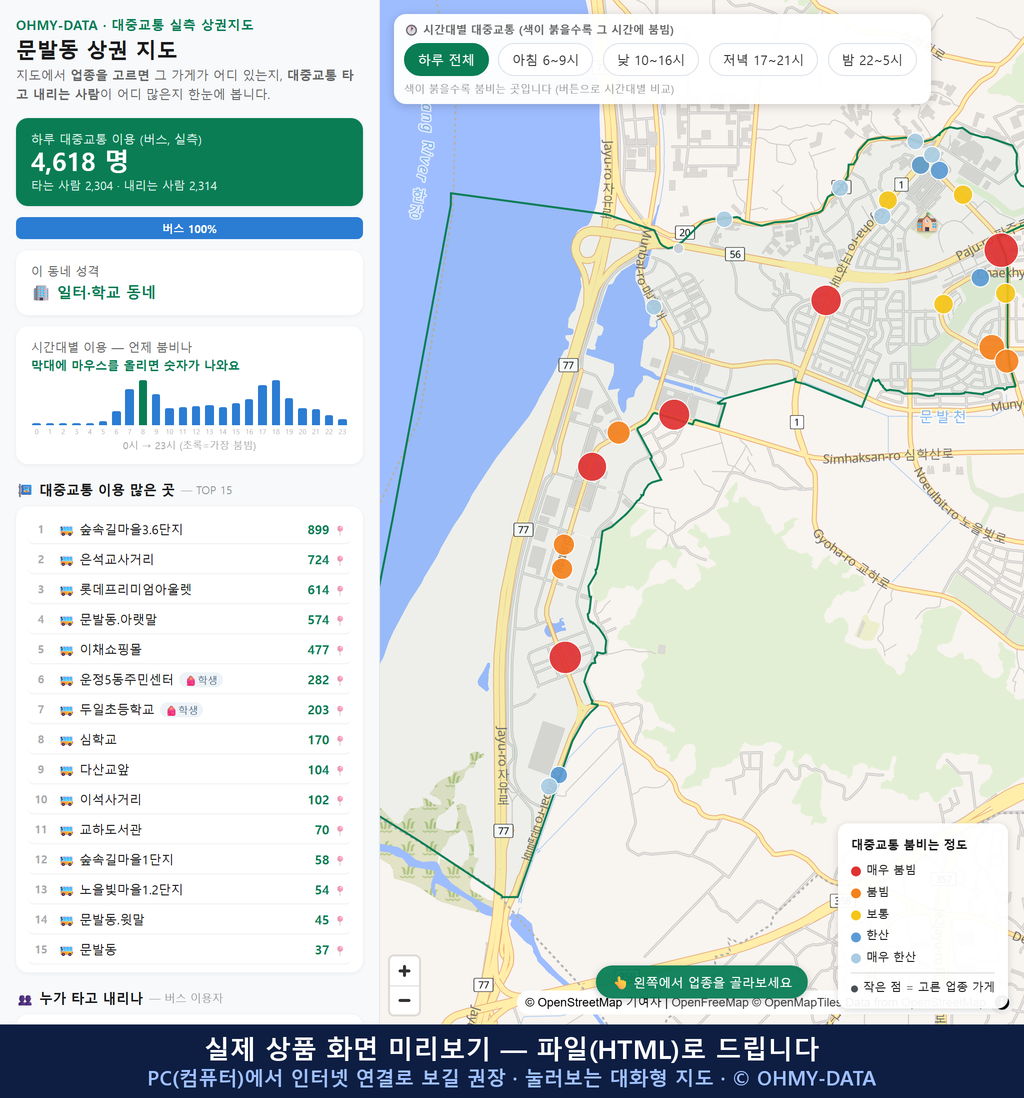Click the school building icon on the map
Screen dimensions: 1024x1098
pos(927,223)
